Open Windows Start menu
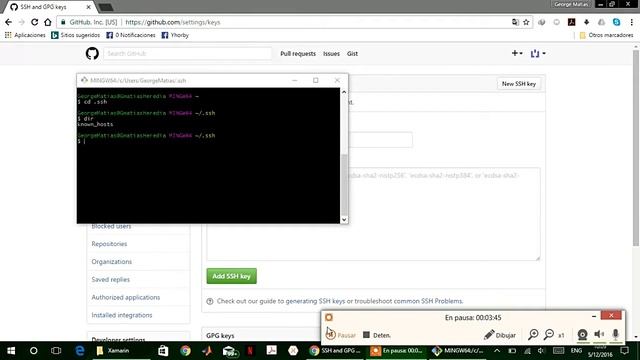640x360 pixels. [11, 351]
